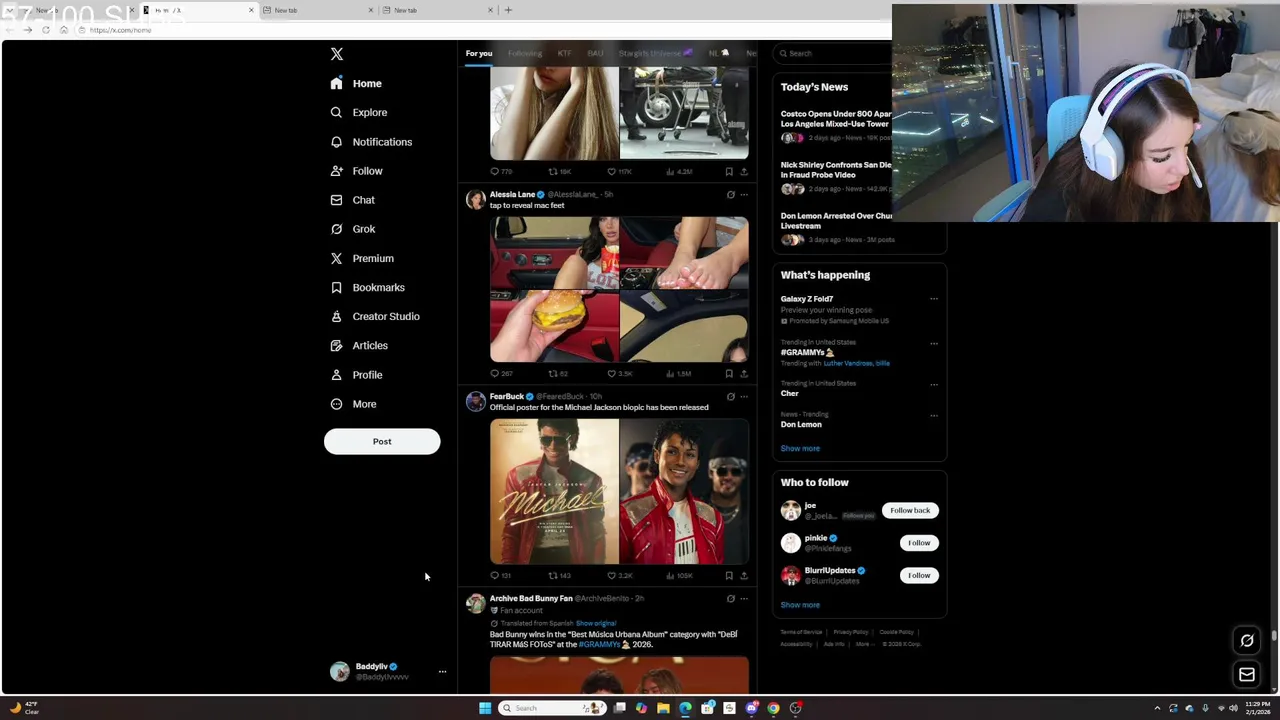
Task: View analytics of the FearBuck post
Action: 679,575
